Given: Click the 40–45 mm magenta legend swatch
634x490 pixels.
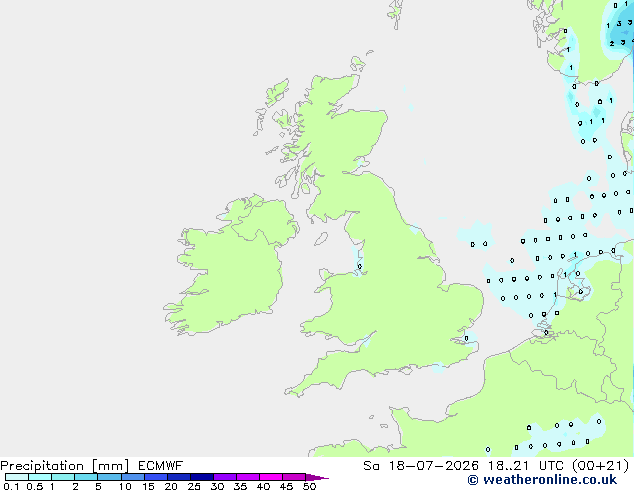Looking at the screenshot, I should pos(271,477).
